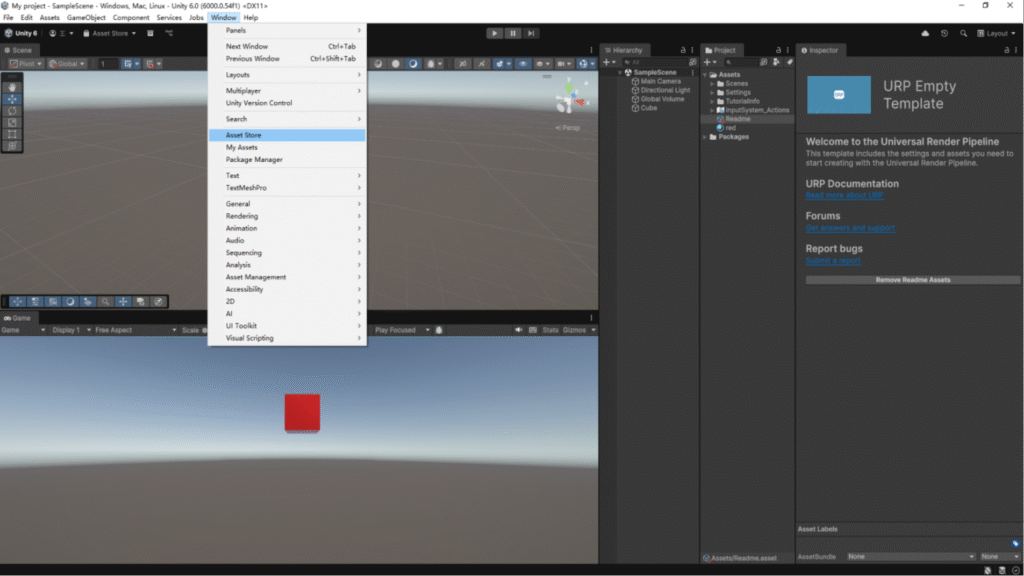Open the Layout dropdown
Viewport: 1024px width, 576px height.
(997, 33)
